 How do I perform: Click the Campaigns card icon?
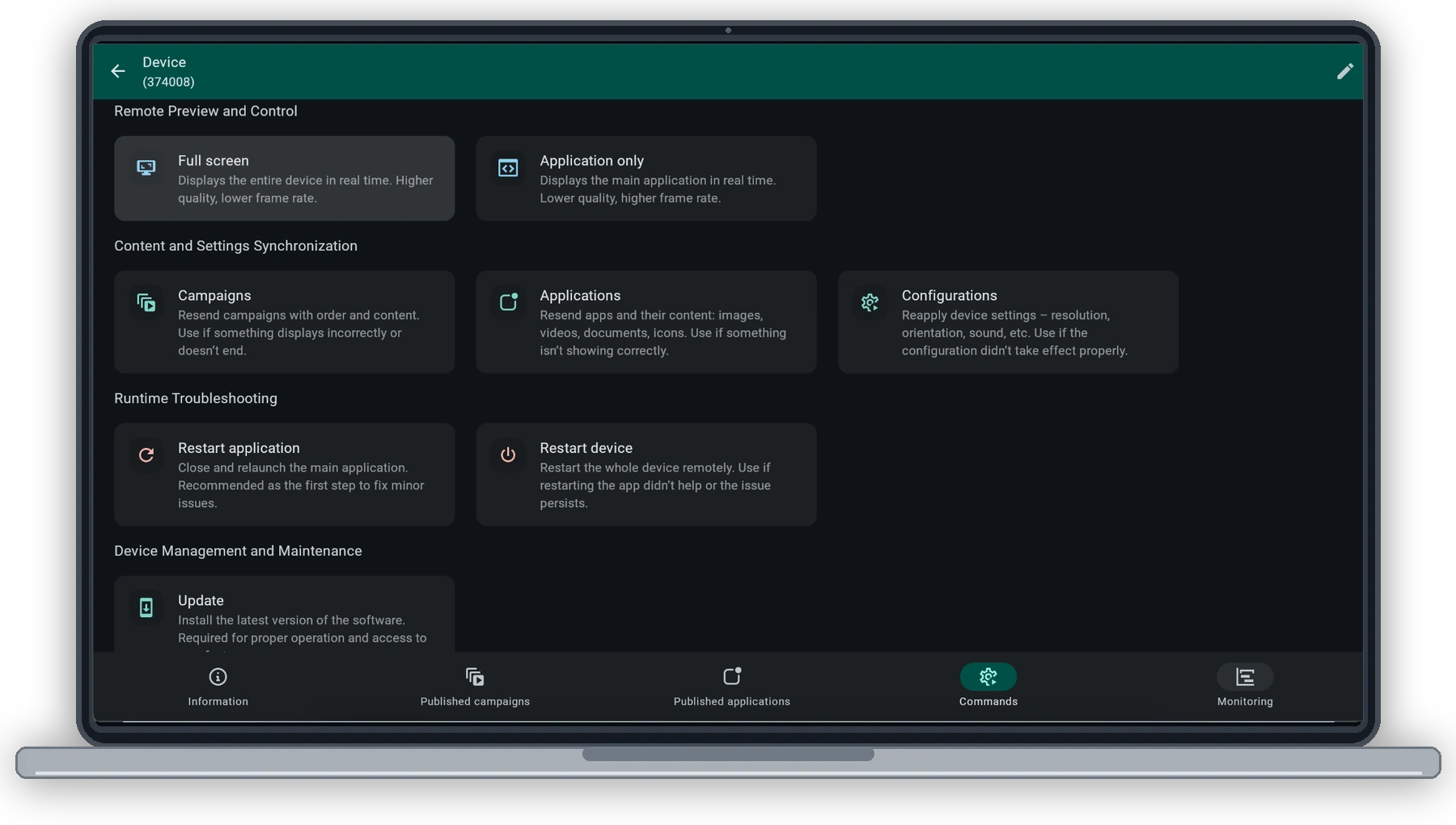point(146,302)
